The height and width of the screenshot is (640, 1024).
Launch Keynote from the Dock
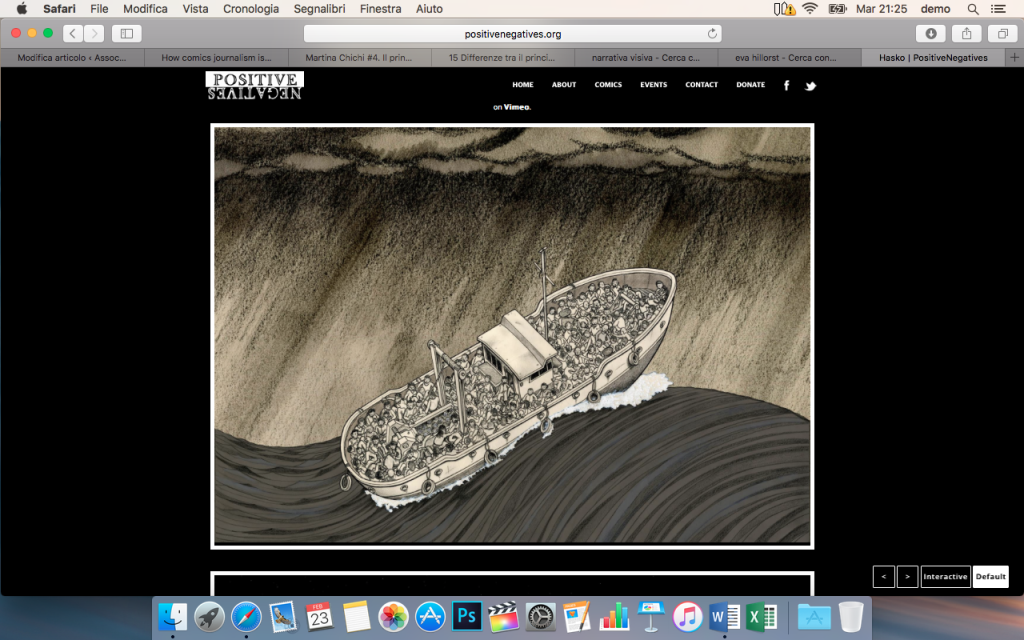[x=650, y=616]
